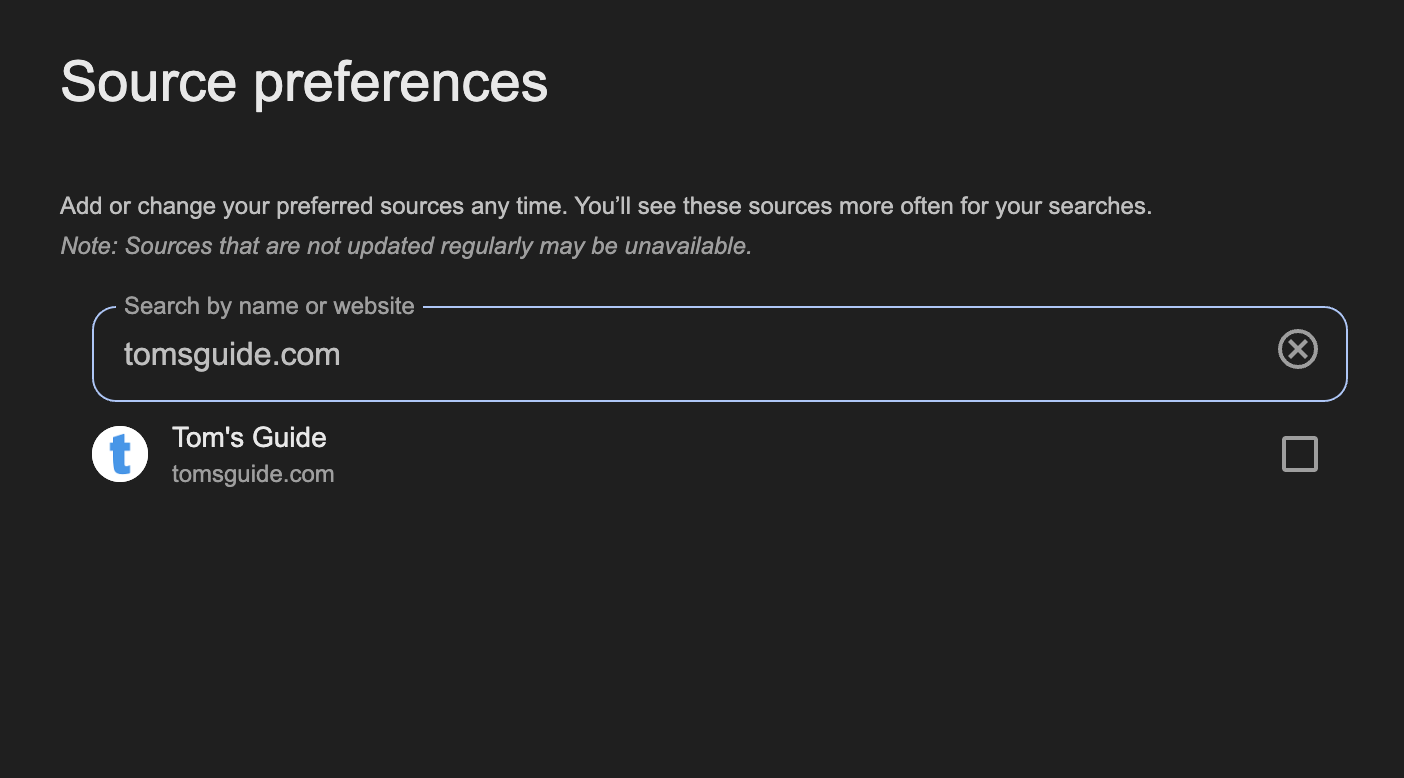Select the Tom's Guide result title
The image size is (1404, 778).
pos(249,438)
